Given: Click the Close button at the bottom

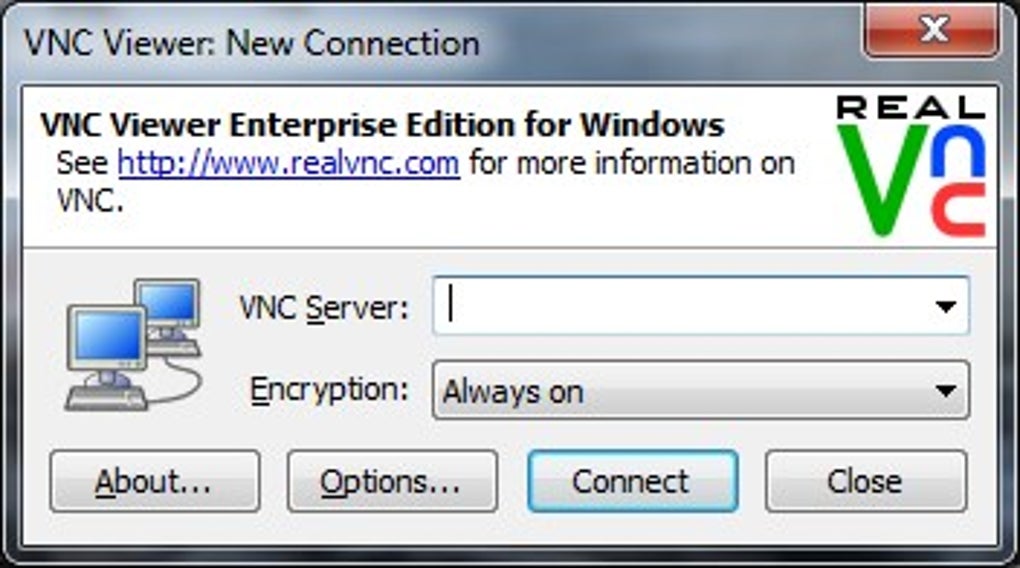Looking at the screenshot, I should 865,482.
